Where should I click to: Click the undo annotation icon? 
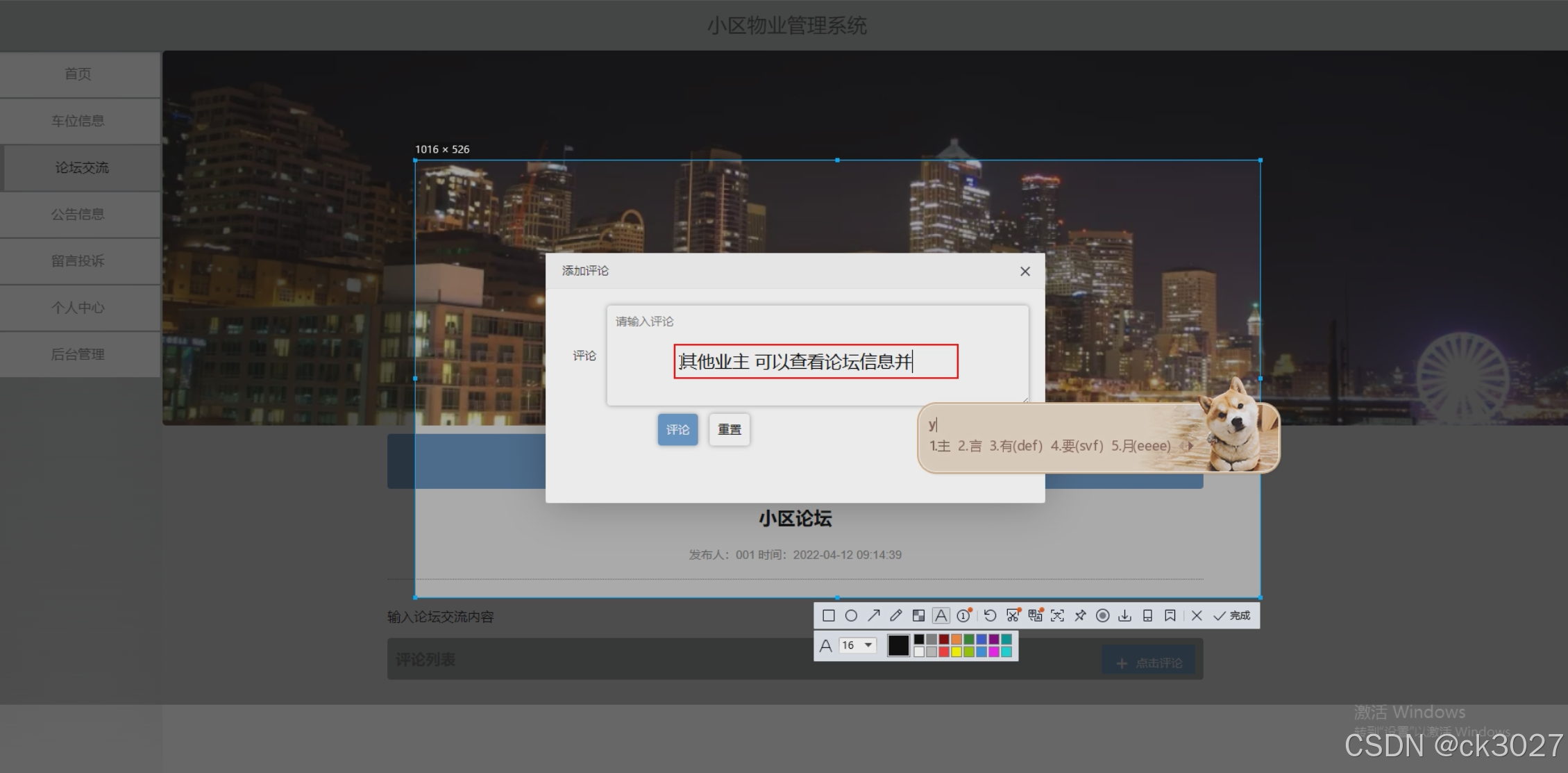tap(990, 615)
